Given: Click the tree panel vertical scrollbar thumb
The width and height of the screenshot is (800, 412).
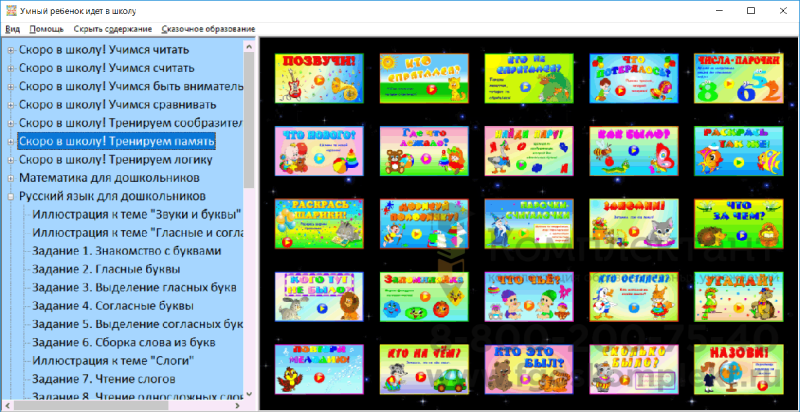Looking at the screenshot, I should click(249, 120).
